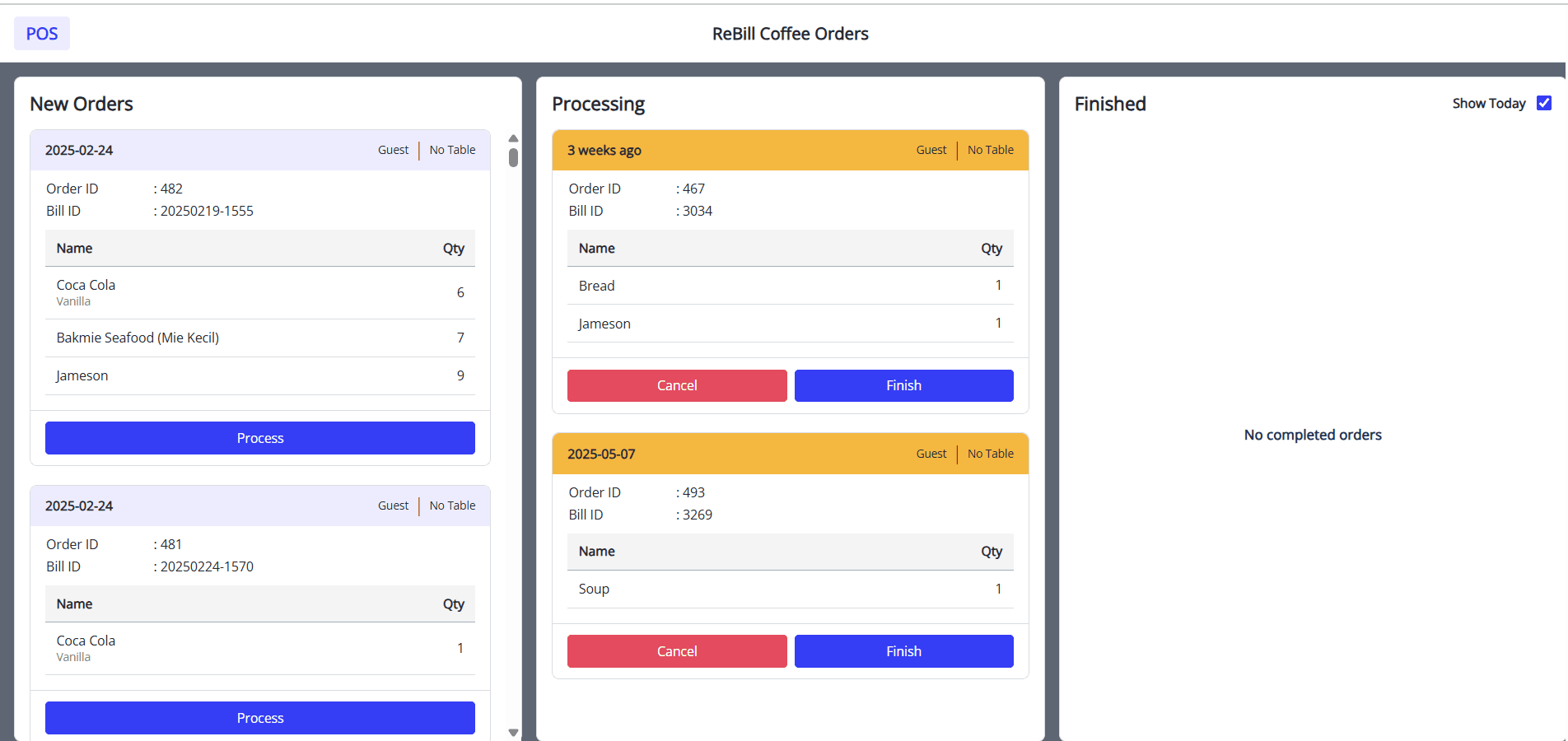Select the Soup row in order 493
Image resolution: width=1568 pixels, height=741 pixels.
(789, 589)
